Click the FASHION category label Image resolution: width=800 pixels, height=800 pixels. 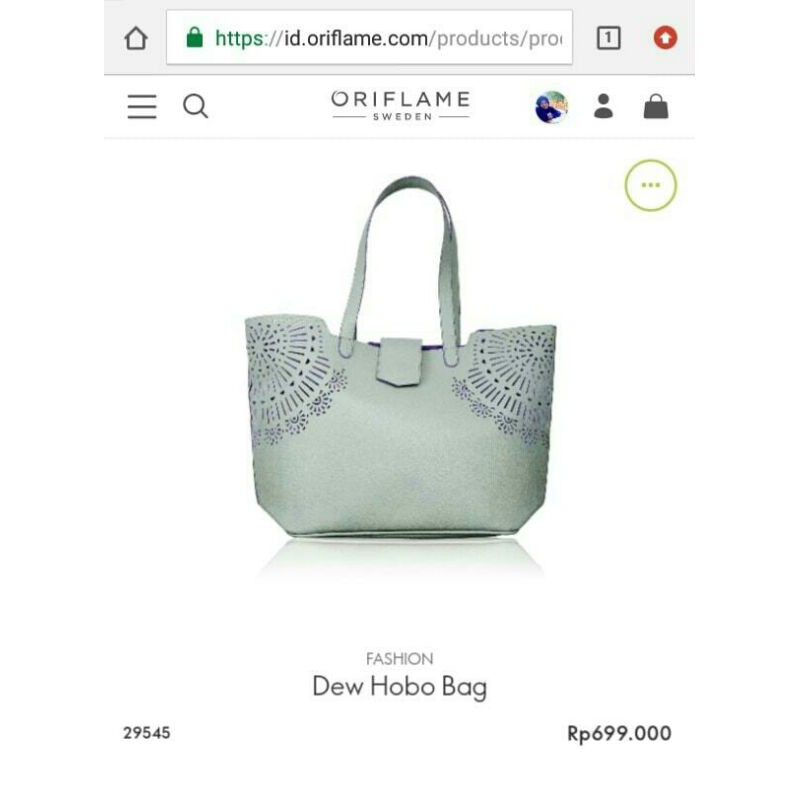coord(399,659)
